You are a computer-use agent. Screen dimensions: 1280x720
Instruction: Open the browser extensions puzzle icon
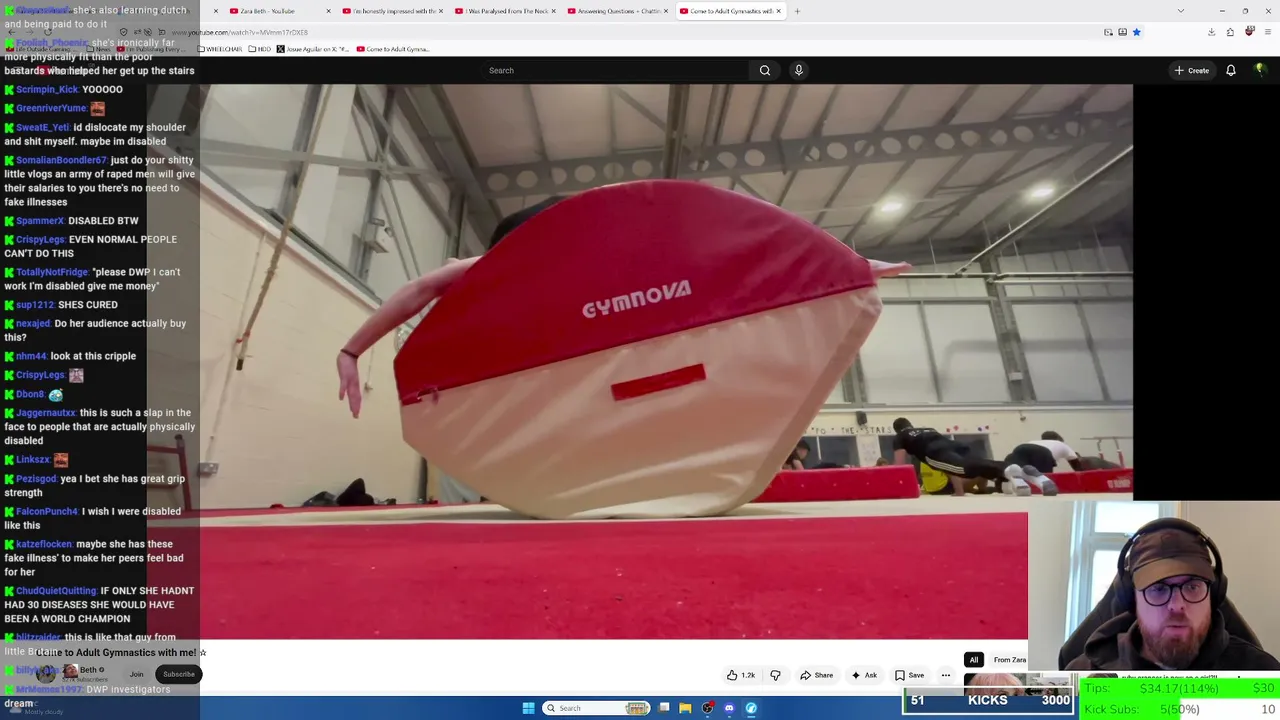click(1230, 32)
